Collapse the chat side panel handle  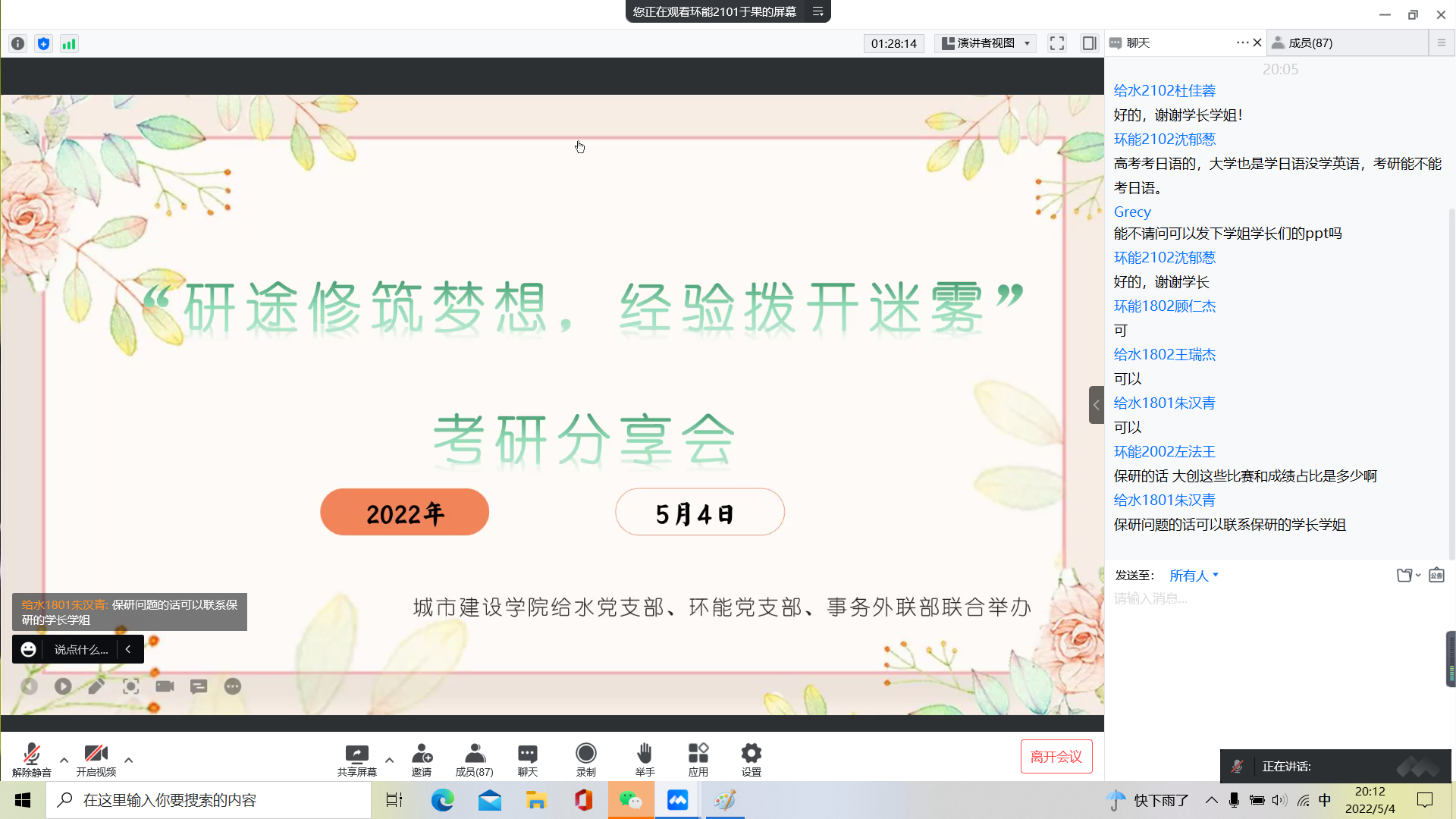1096,405
